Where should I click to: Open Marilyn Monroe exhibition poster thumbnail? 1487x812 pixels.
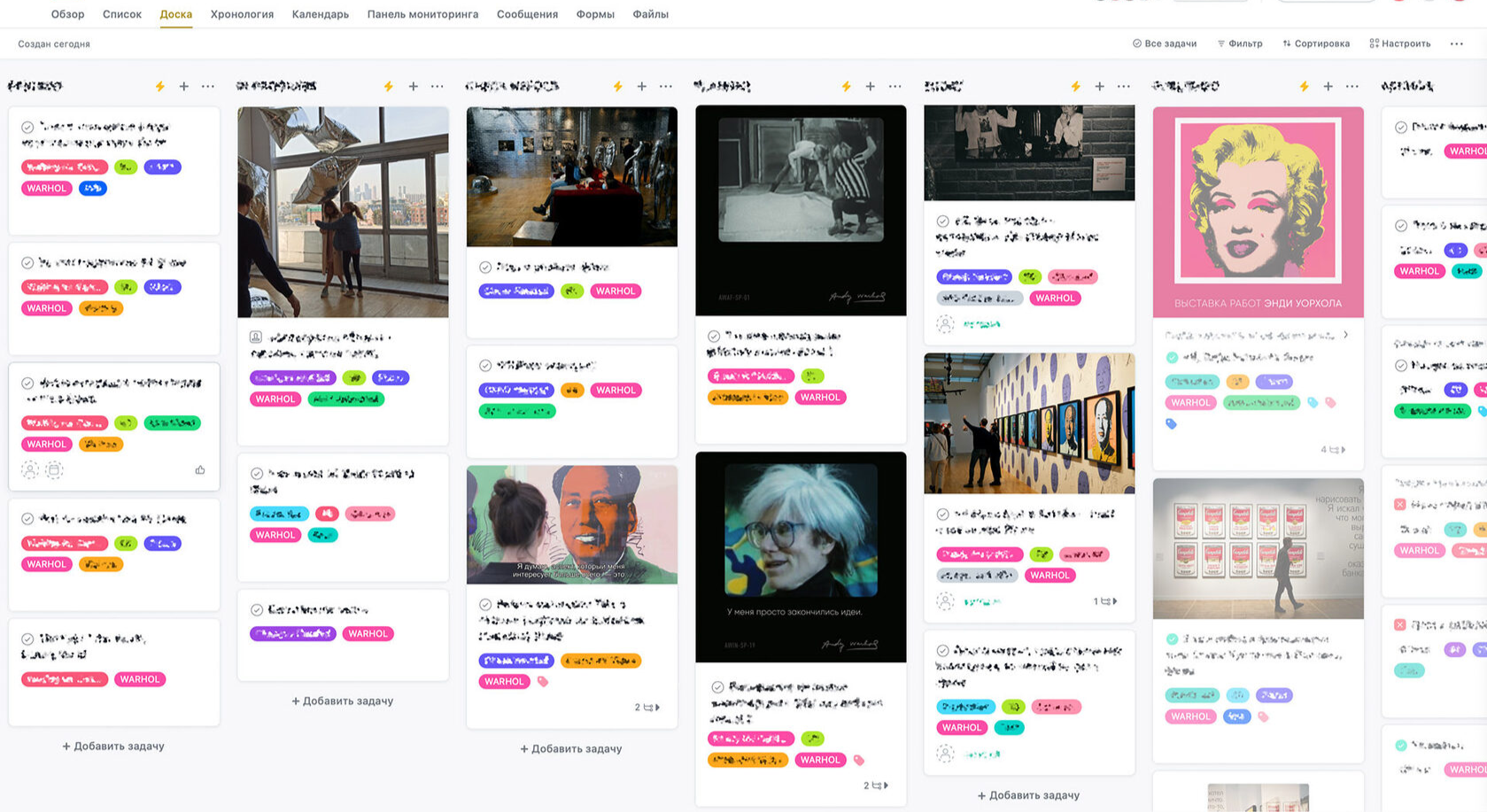tap(1259, 212)
